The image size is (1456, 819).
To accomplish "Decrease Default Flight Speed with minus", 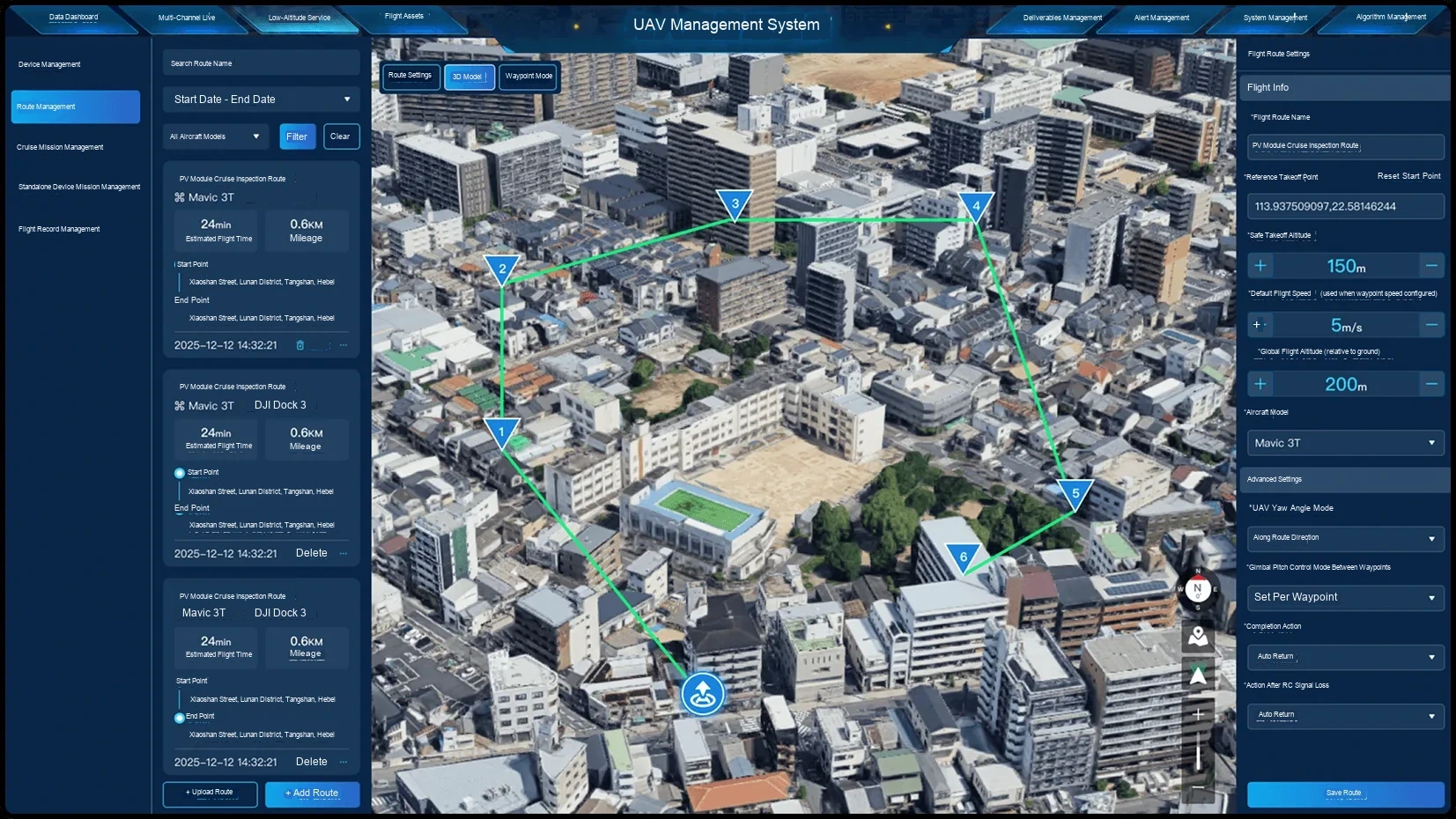I will [x=1432, y=325].
